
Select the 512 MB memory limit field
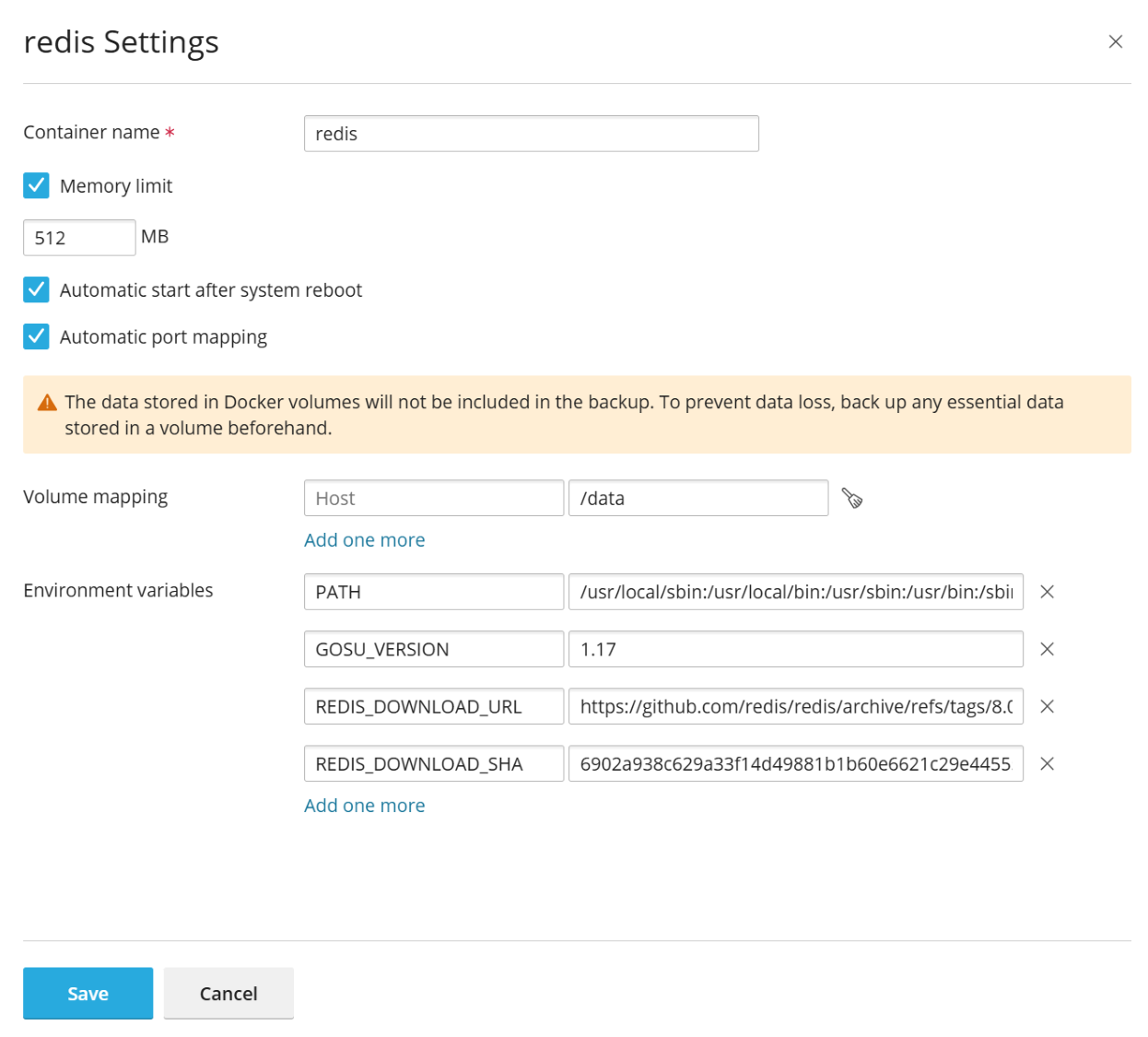[79, 237]
